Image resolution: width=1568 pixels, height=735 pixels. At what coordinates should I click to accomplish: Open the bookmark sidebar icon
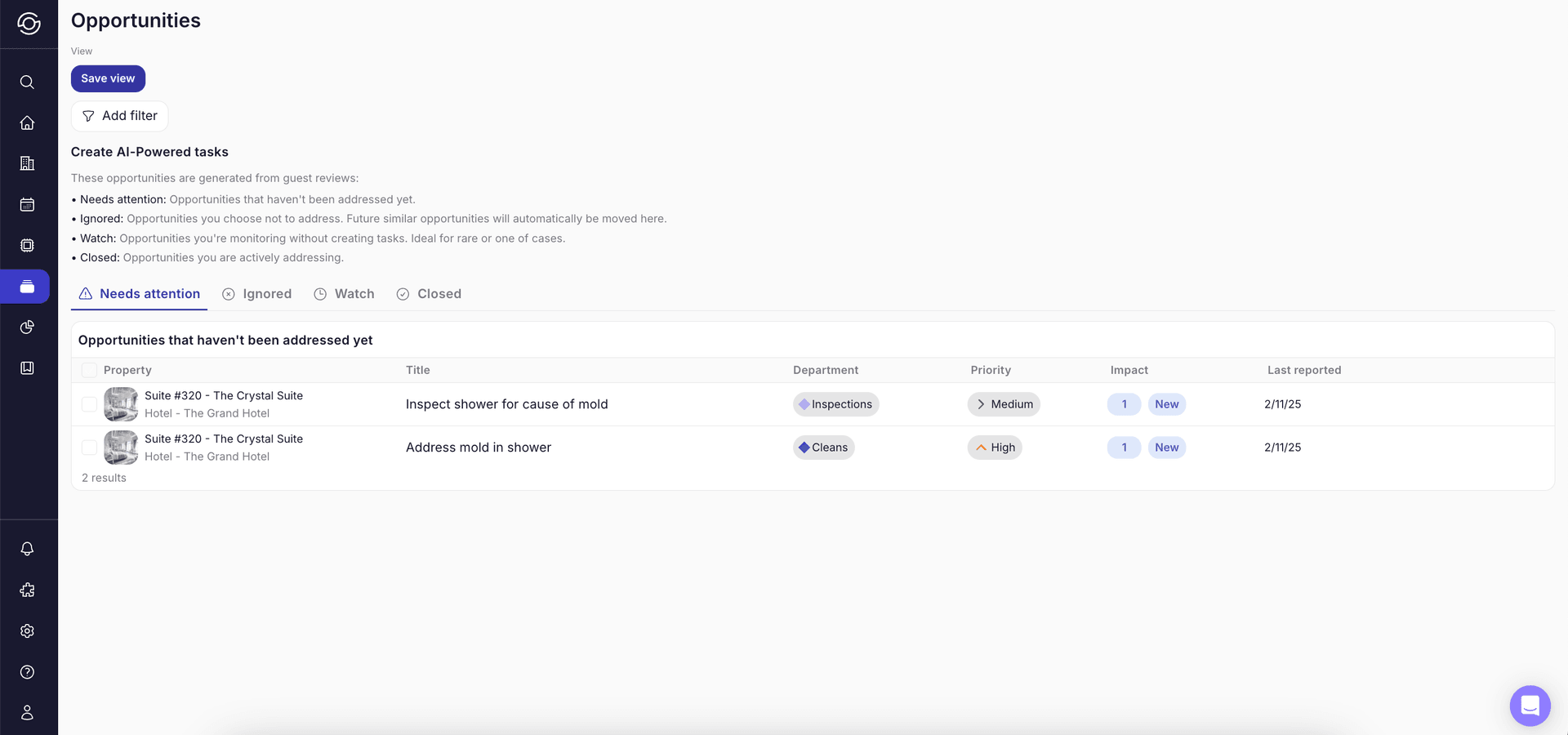(27, 367)
